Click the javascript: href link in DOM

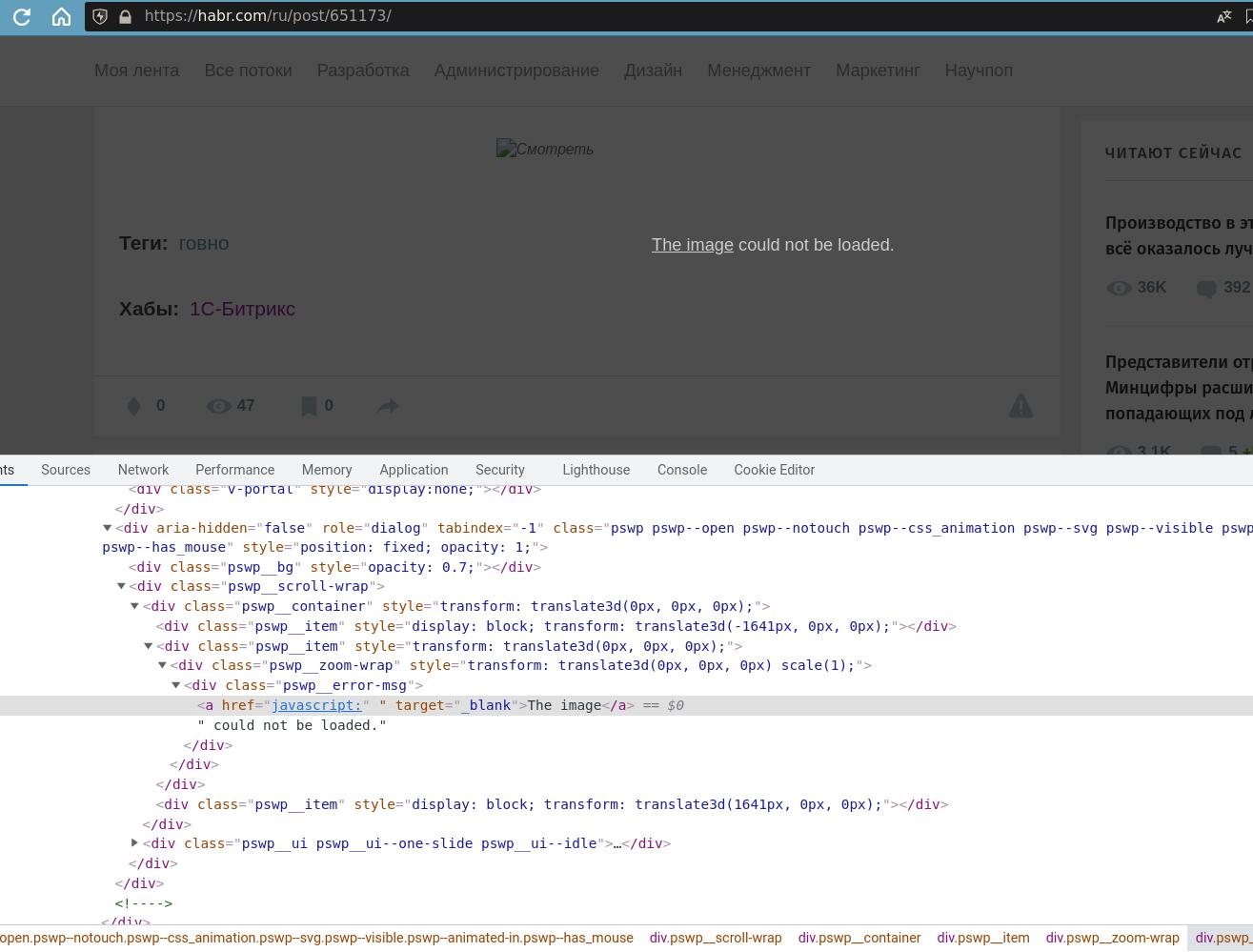click(317, 705)
